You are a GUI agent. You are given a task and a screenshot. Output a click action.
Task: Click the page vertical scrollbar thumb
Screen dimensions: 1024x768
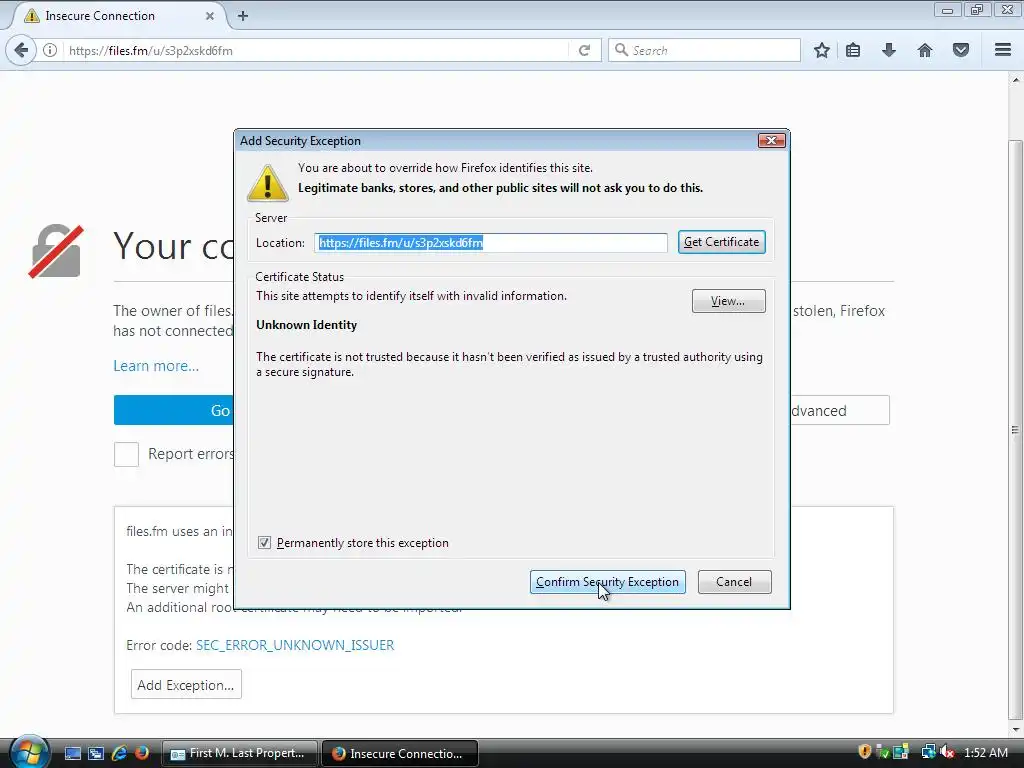pyautogui.click(x=1015, y=430)
